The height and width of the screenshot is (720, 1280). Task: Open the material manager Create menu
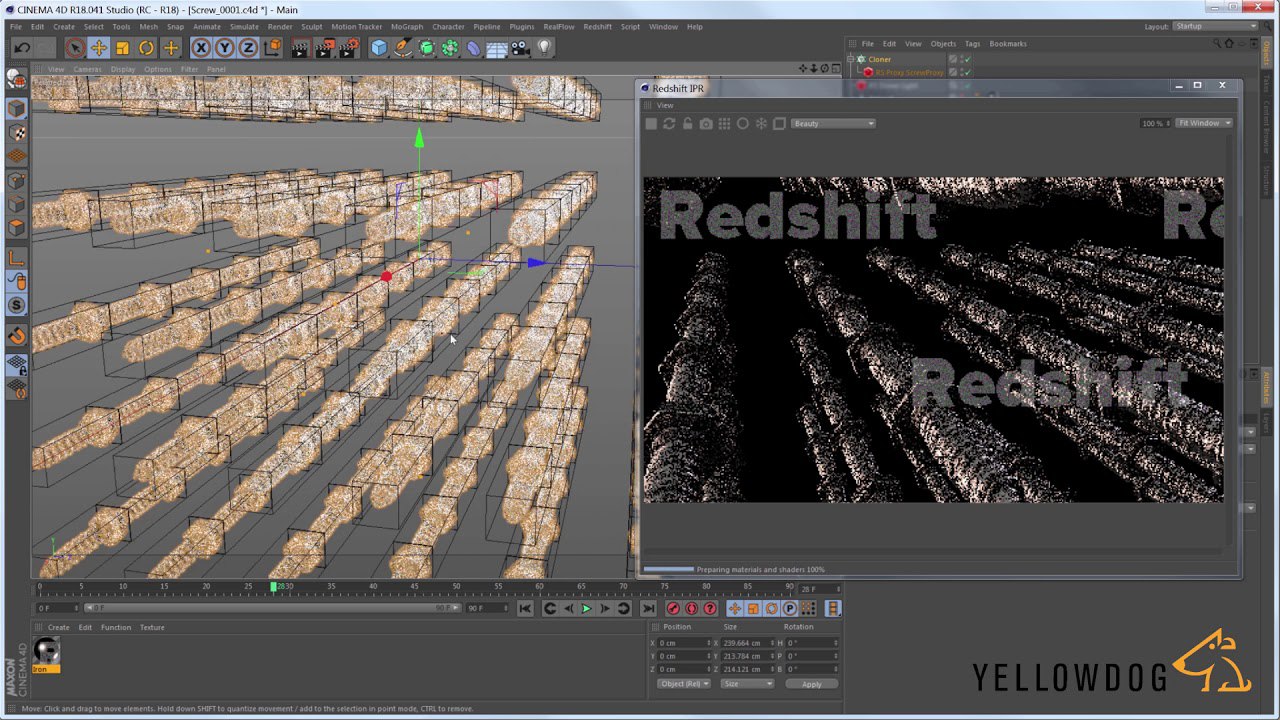[59, 627]
